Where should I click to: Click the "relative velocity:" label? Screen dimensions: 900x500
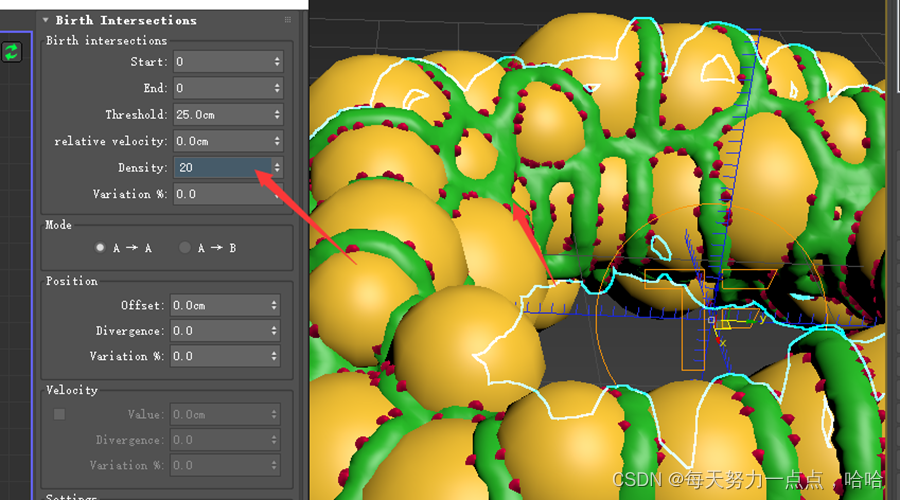[x=111, y=141]
